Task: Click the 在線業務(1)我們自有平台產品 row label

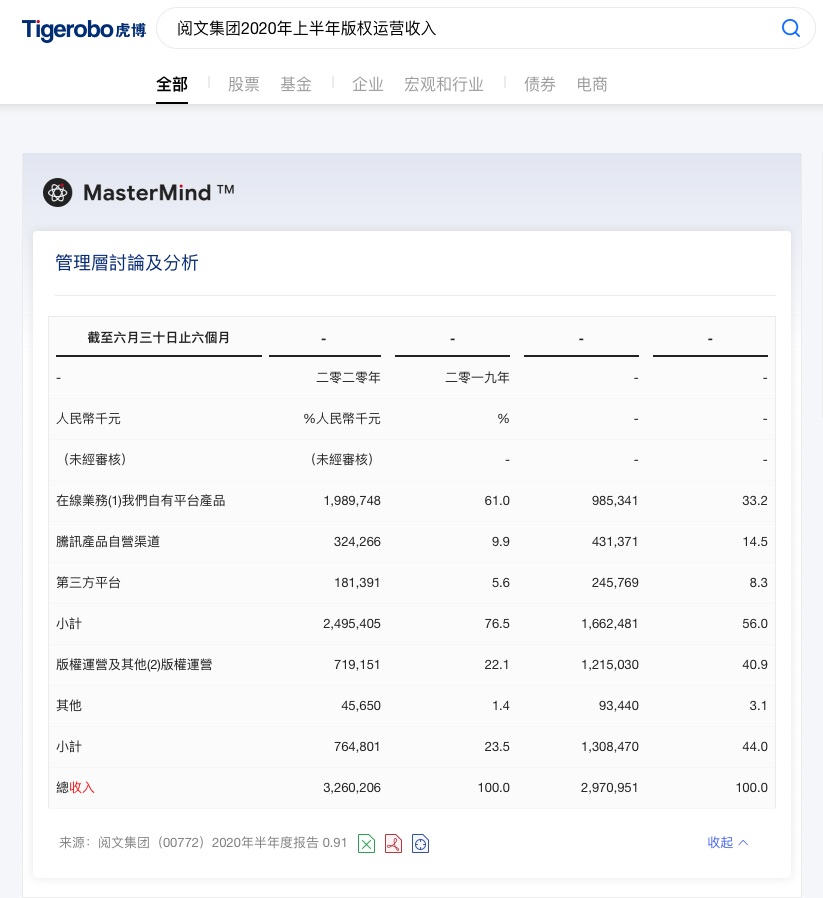Action: [x=140, y=501]
